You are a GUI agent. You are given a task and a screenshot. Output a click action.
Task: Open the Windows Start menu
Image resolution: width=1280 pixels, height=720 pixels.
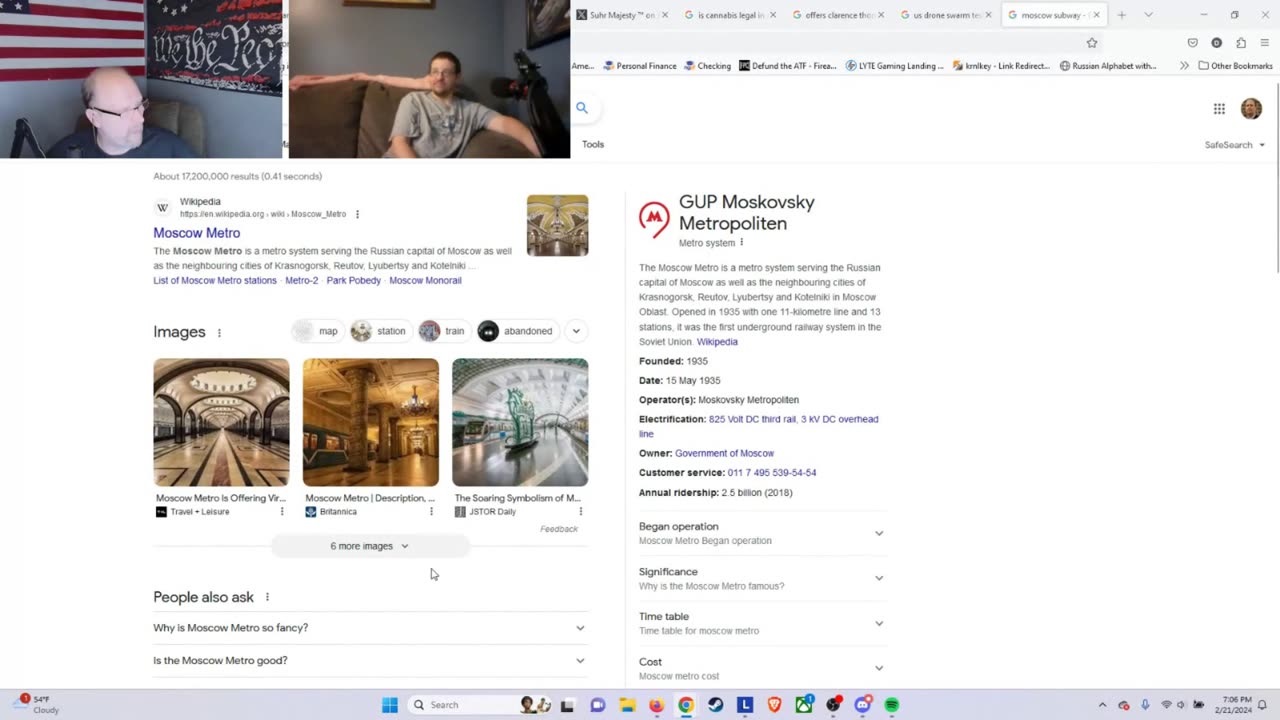tap(390, 705)
